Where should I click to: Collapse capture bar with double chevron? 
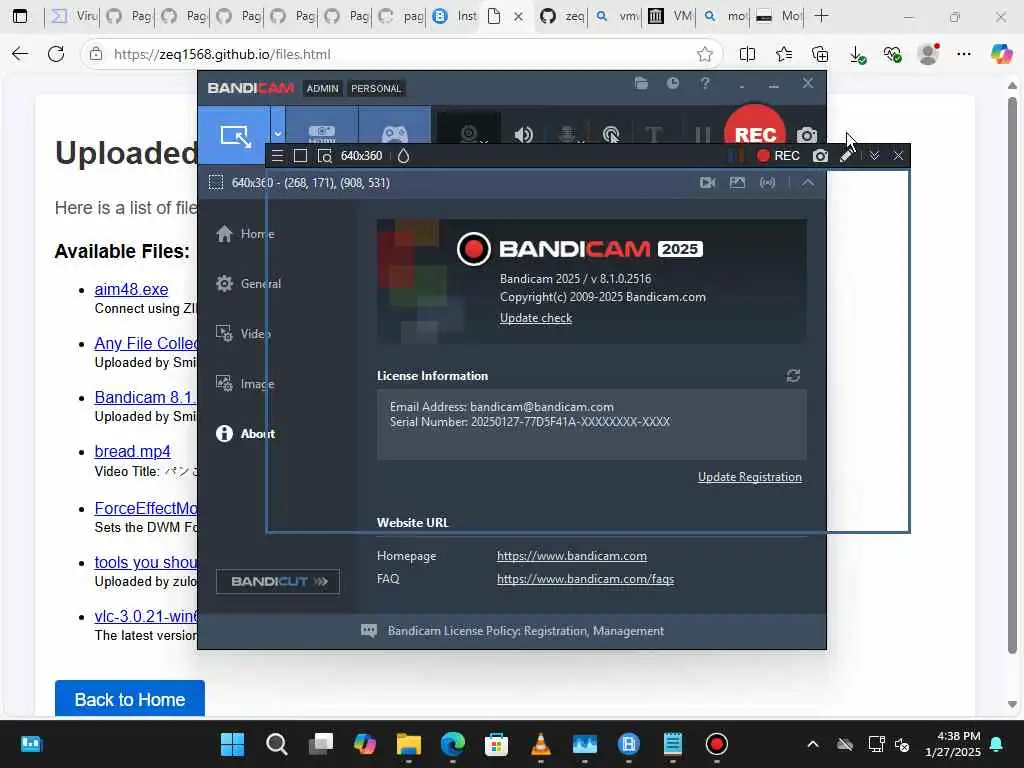click(874, 155)
